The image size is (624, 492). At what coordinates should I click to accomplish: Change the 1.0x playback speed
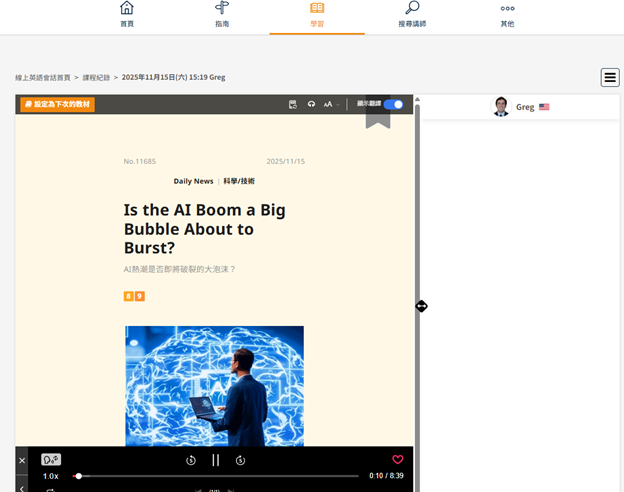[50, 476]
